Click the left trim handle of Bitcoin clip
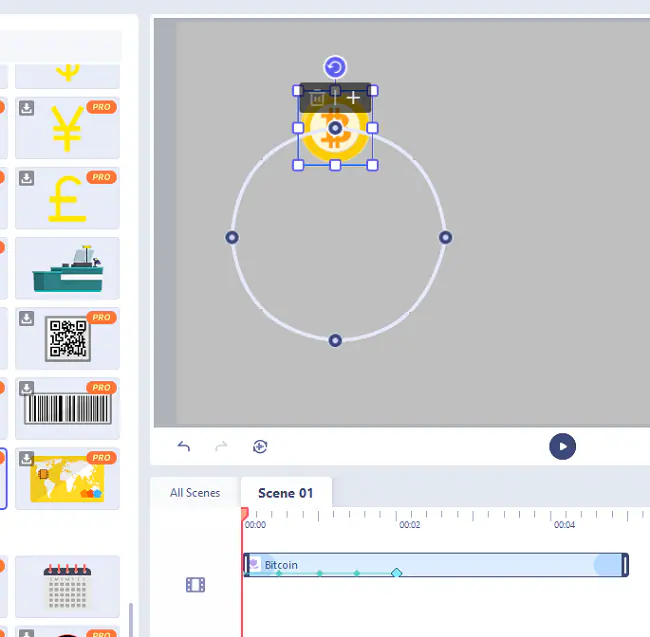Screen dimensions: 650x637 pos(247,564)
